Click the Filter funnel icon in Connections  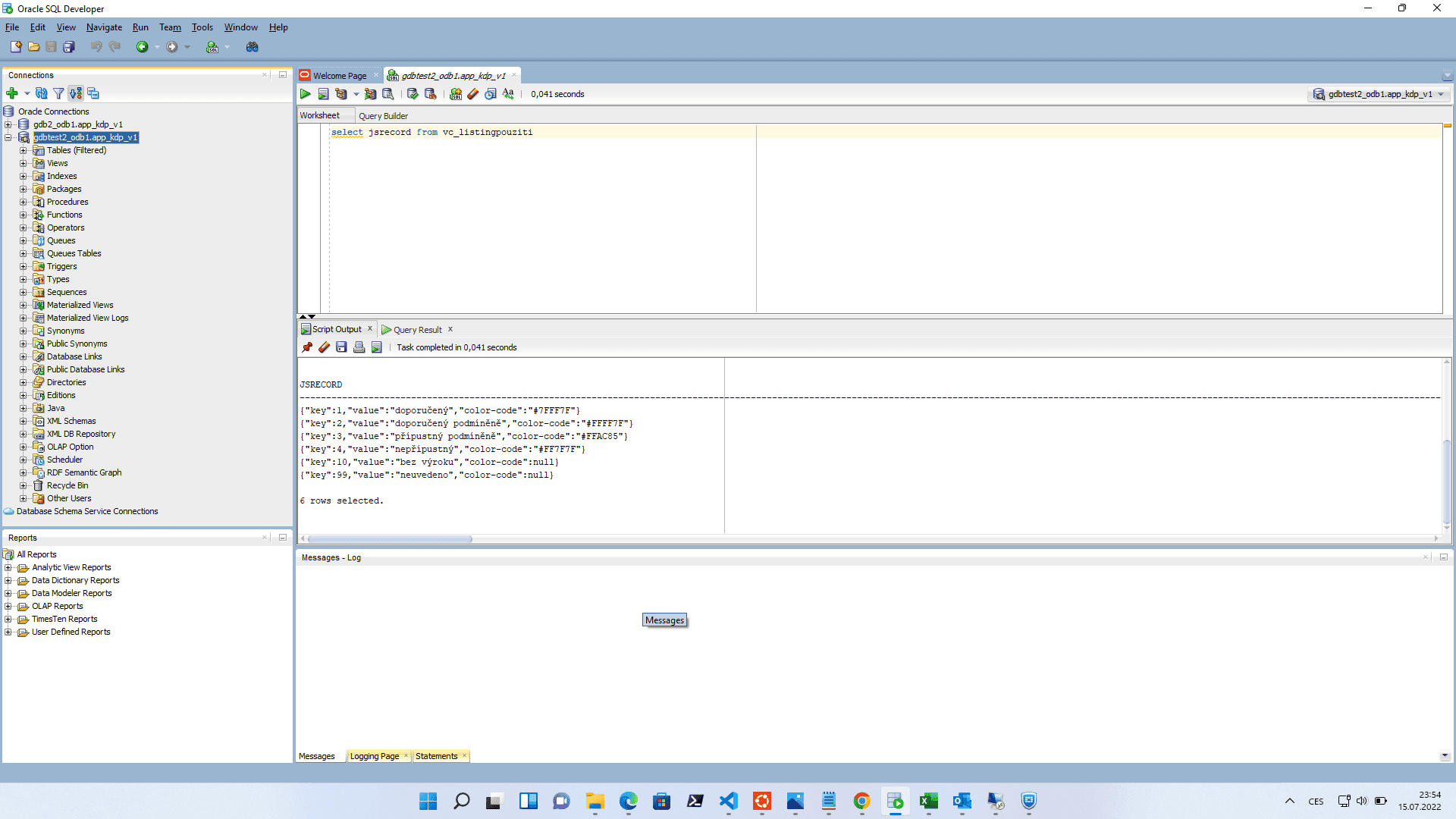coord(58,93)
